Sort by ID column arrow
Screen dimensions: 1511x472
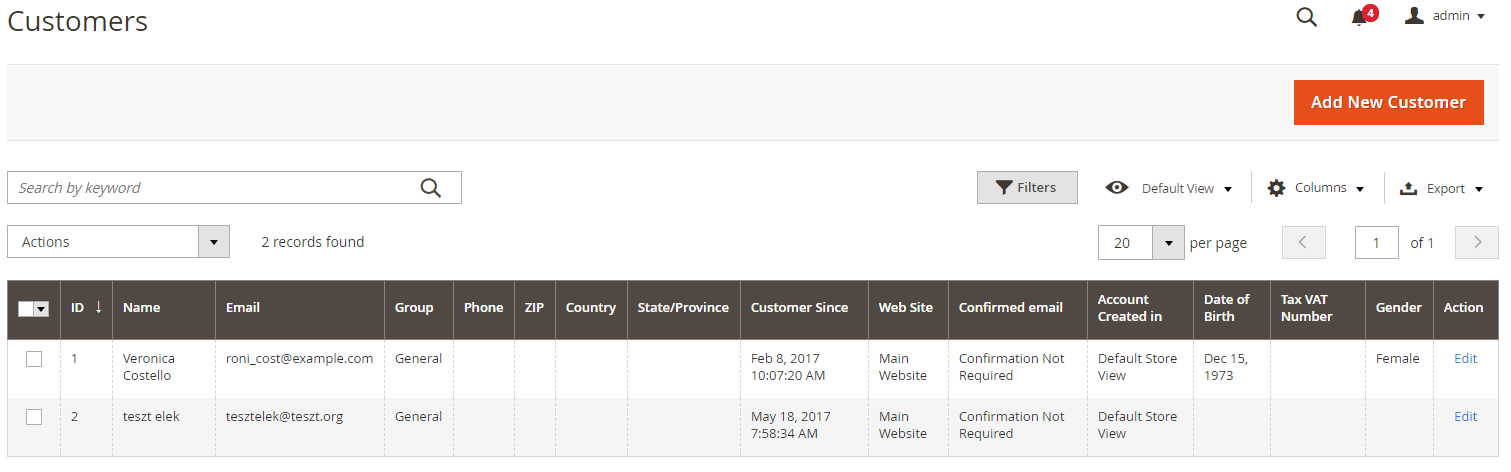pos(98,307)
